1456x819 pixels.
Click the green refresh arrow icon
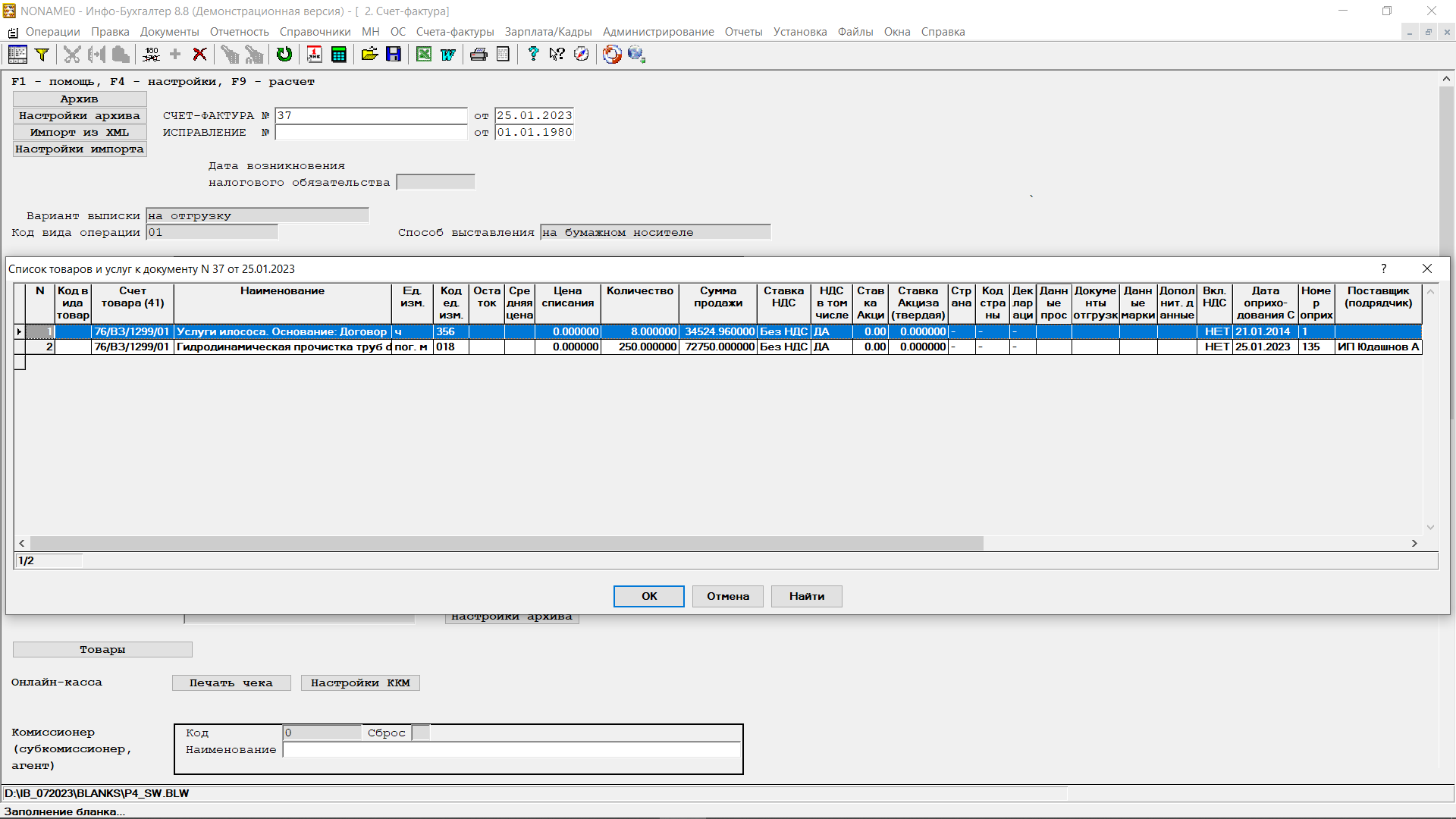pyautogui.click(x=284, y=54)
